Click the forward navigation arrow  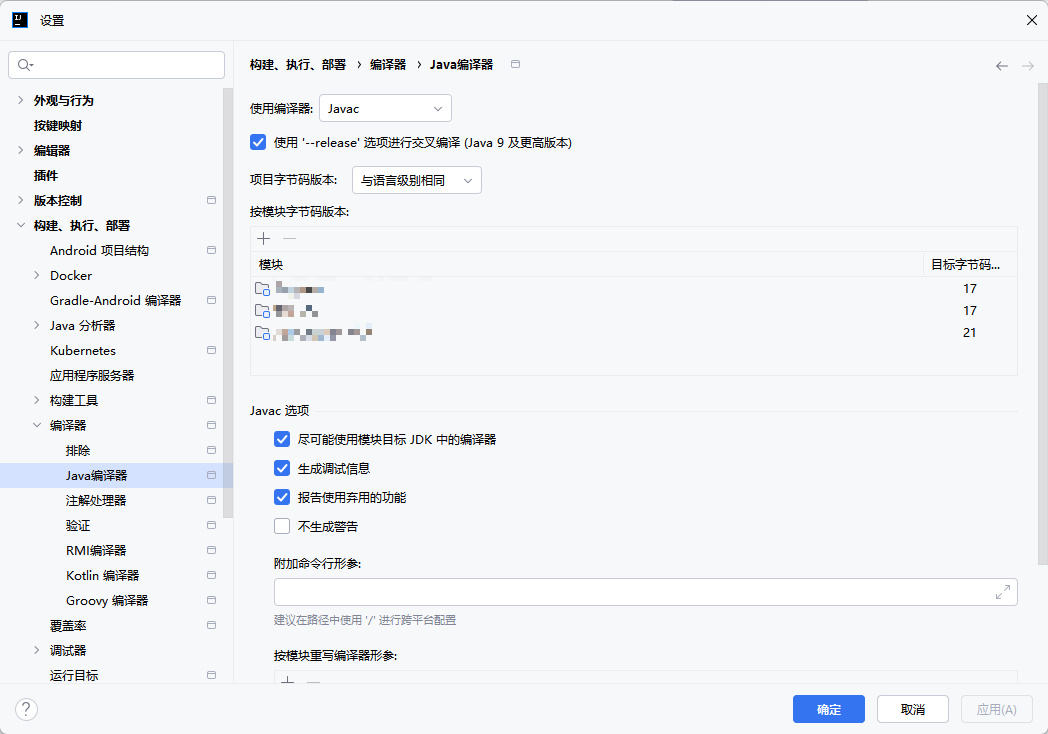coord(1027,64)
